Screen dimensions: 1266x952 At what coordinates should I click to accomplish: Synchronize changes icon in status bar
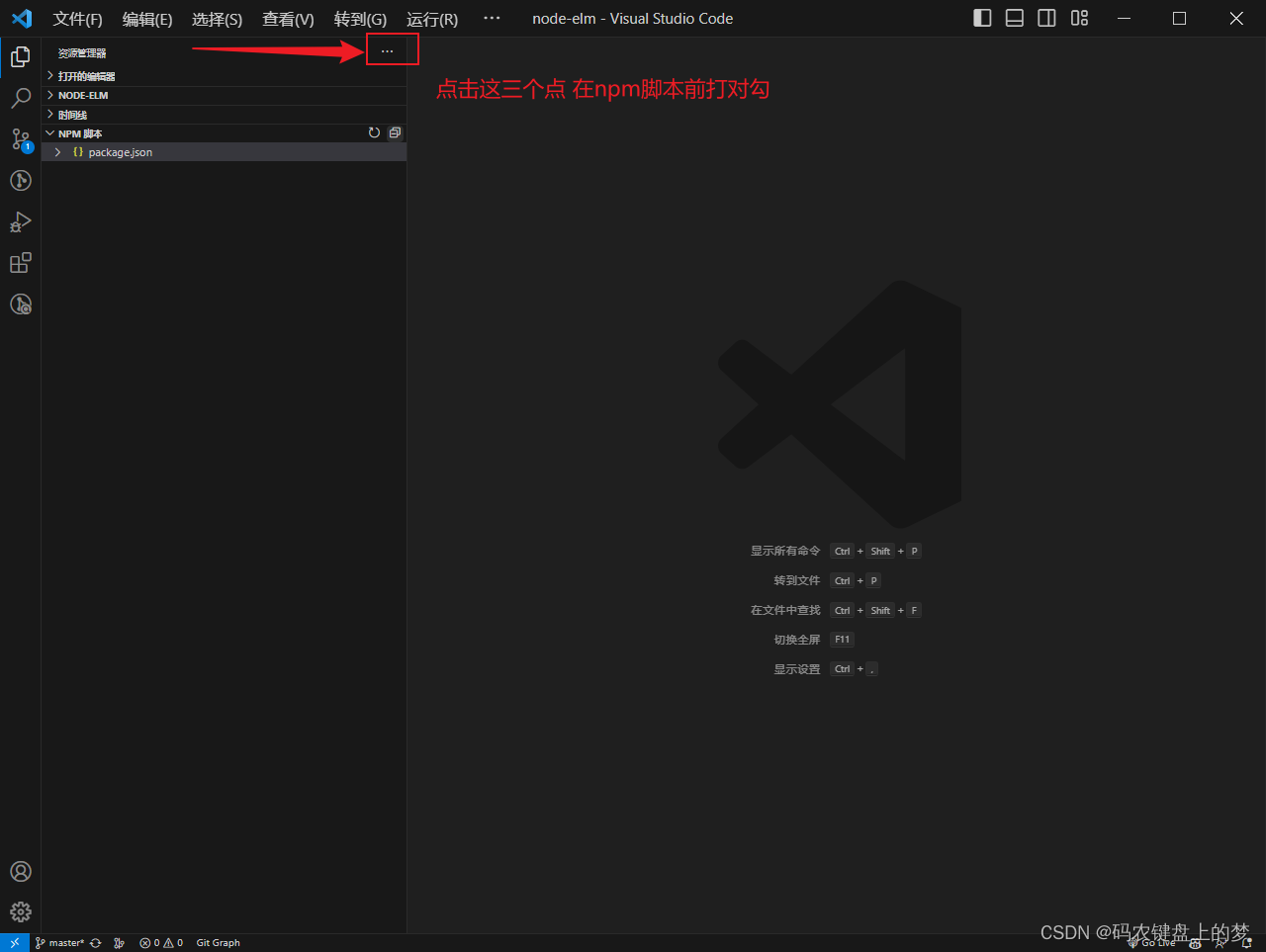click(96, 943)
